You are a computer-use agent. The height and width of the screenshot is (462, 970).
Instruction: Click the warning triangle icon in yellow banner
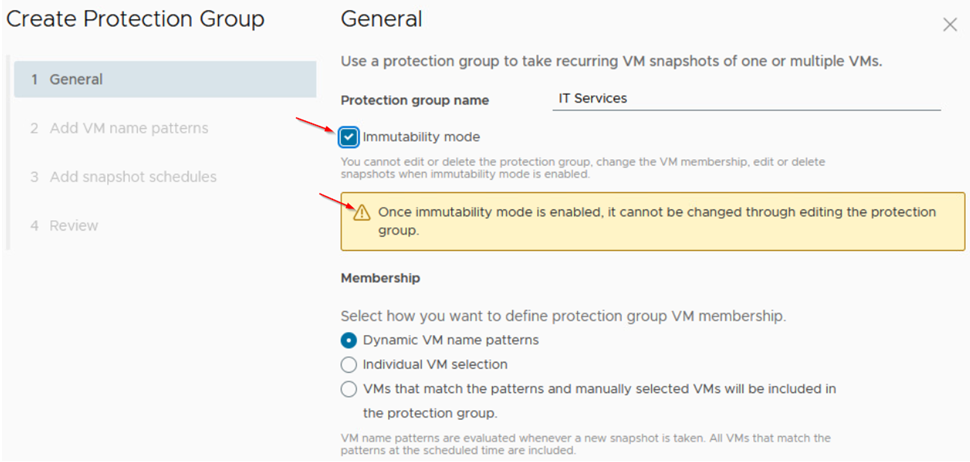click(x=362, y=213)
